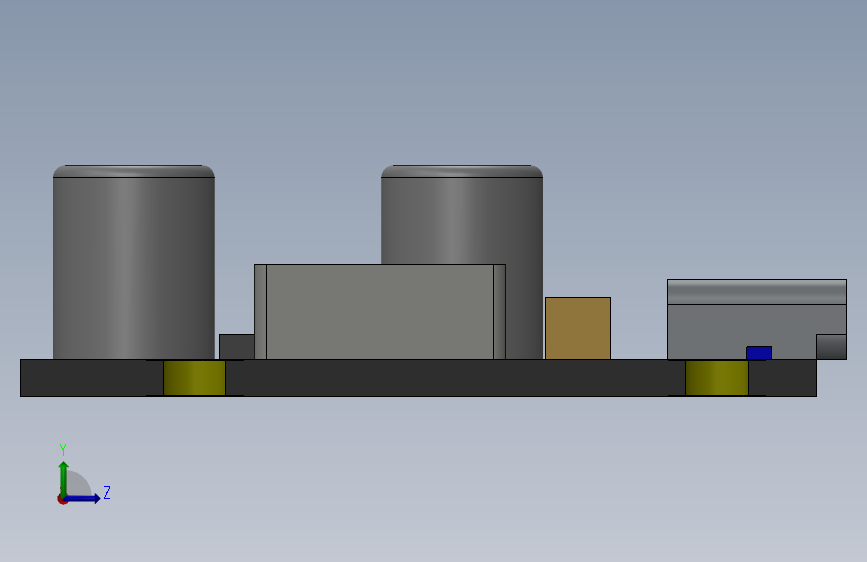Pick the central gray rectangular box component
This screenshot has height=562, width=867.
point(380,312)
